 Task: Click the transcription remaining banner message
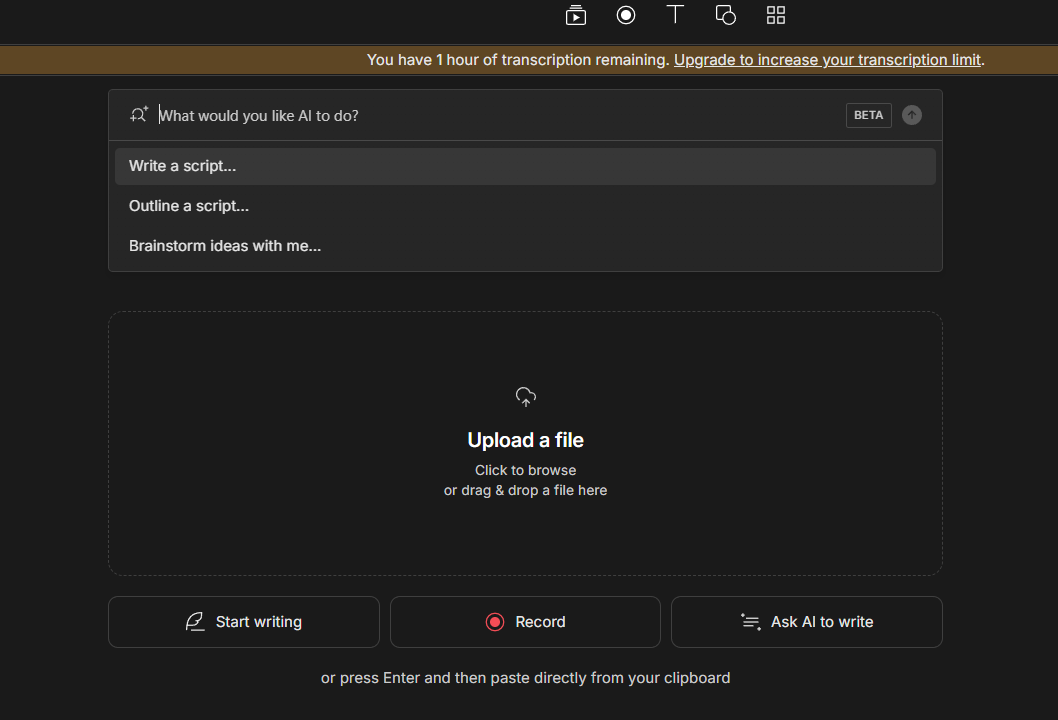[x=518, y=60]
